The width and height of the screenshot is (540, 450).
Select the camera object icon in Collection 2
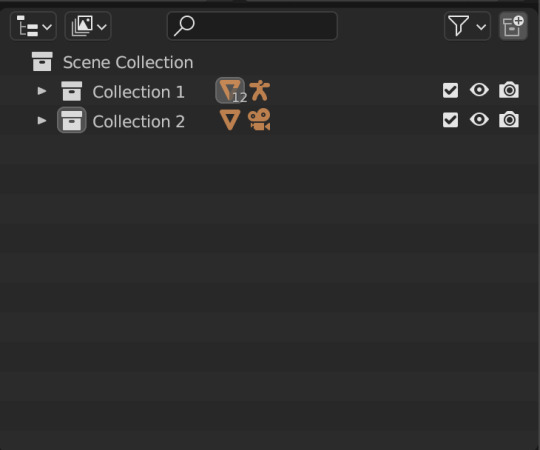[x=259, y=120]
